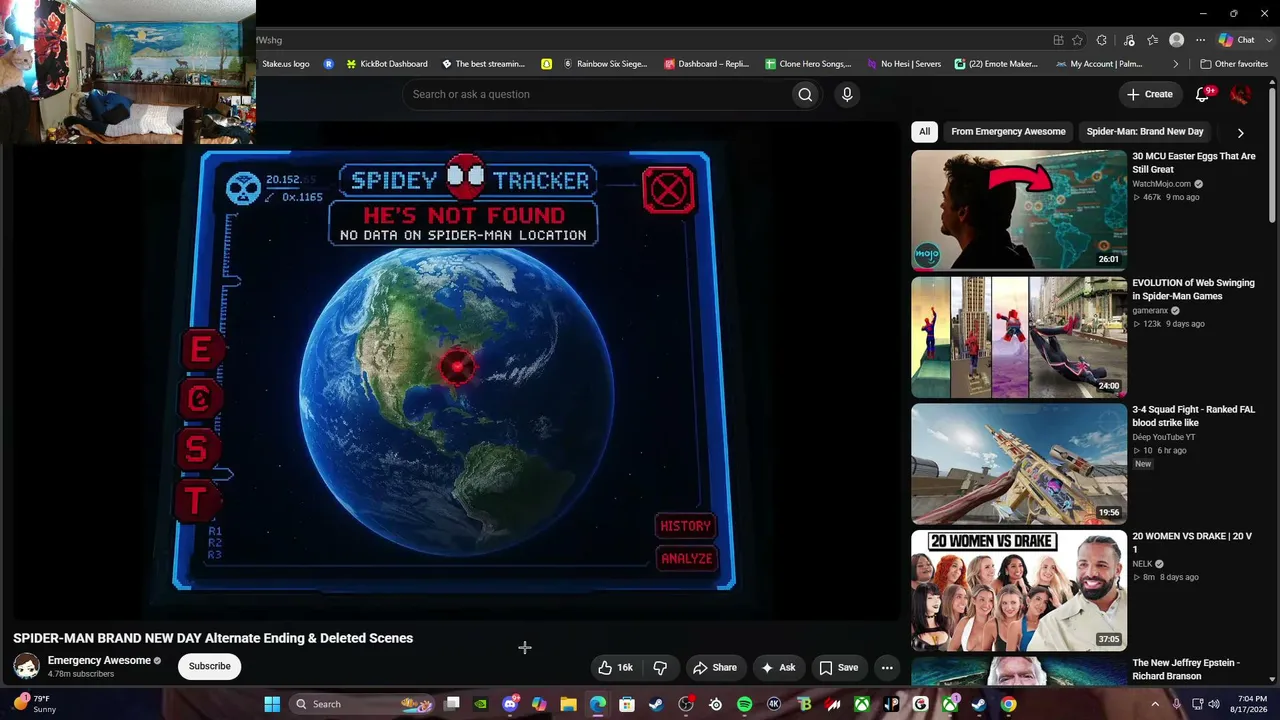
Task: Select the Spider-Man: Brand New Day chip
Action: click(x=1145, y=131)
